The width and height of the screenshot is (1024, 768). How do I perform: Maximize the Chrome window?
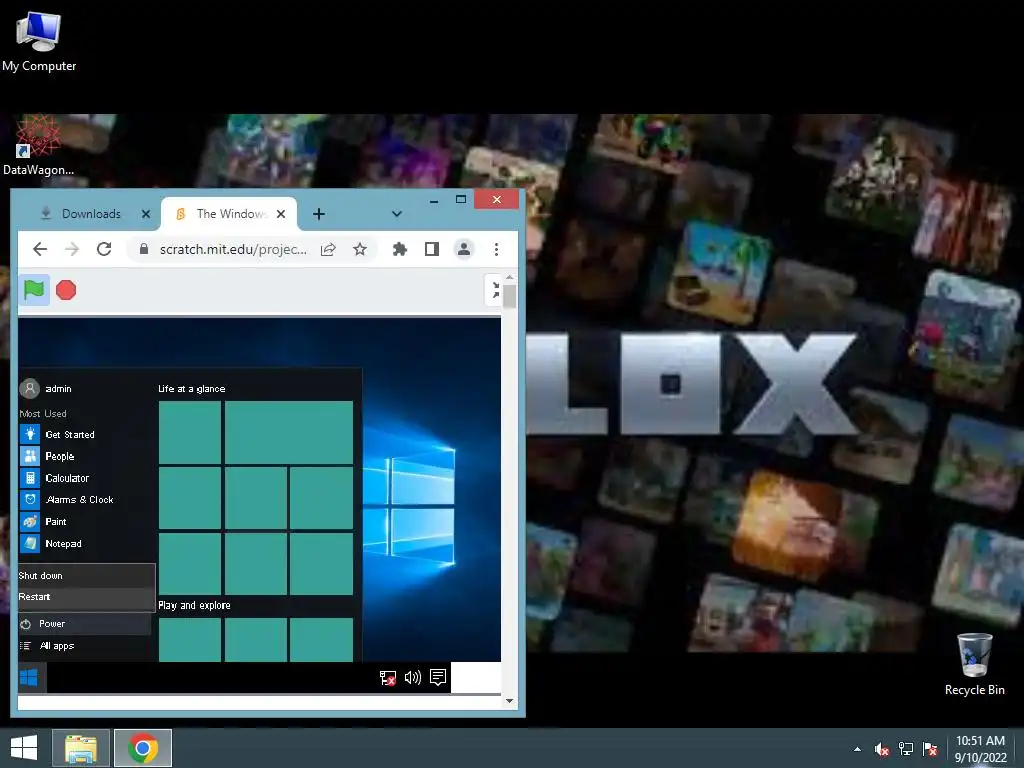(461, 200)
